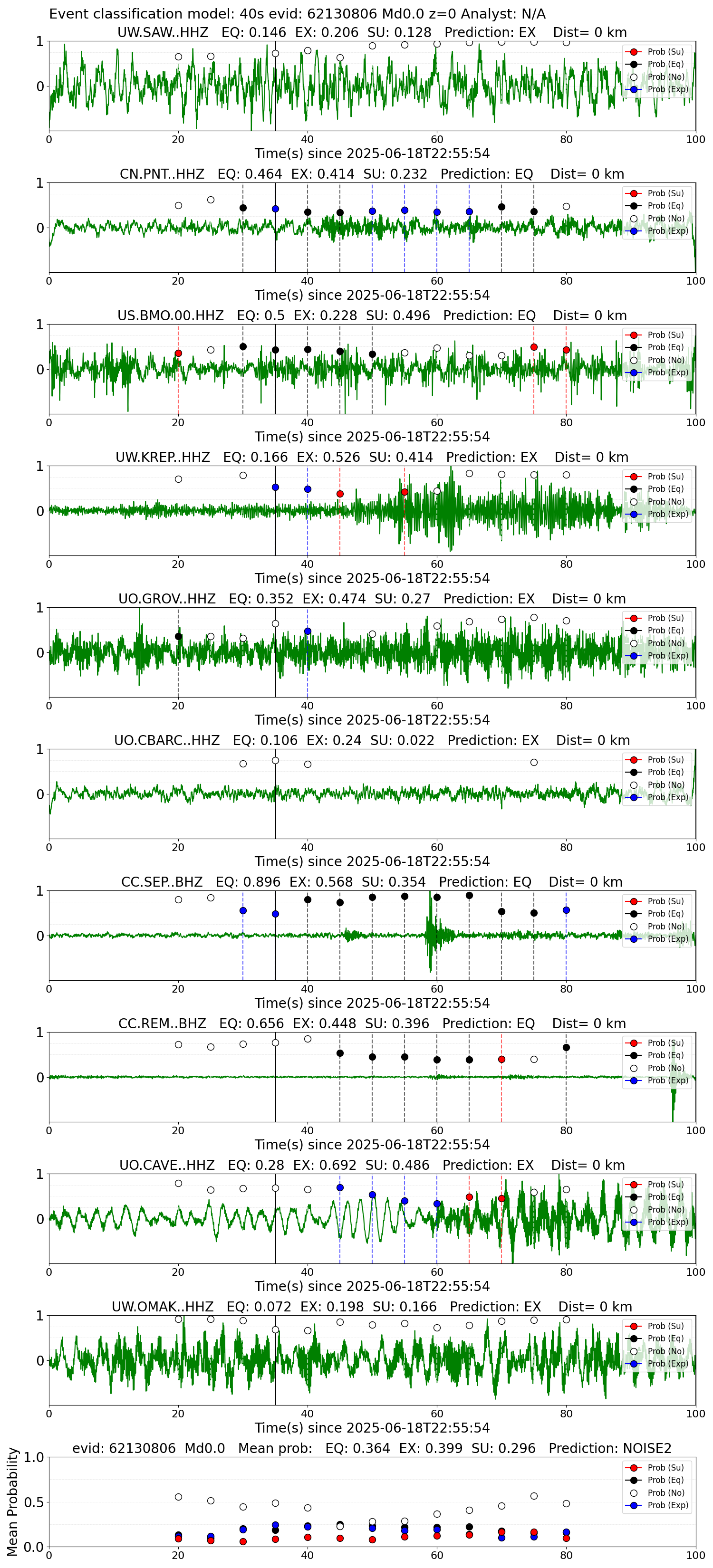The width and height of the screenshot is (713, 1568).
Task: Click the blue marker at 35 s in CN.PNT panel
Action: coord(275,209)
